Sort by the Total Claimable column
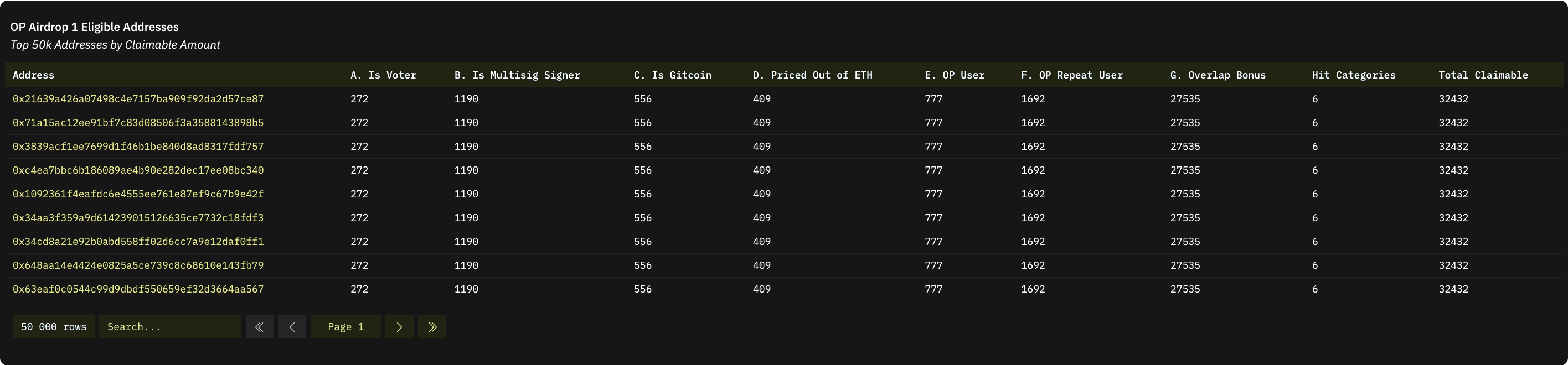1568x365 pixels. coord(1483,75)
